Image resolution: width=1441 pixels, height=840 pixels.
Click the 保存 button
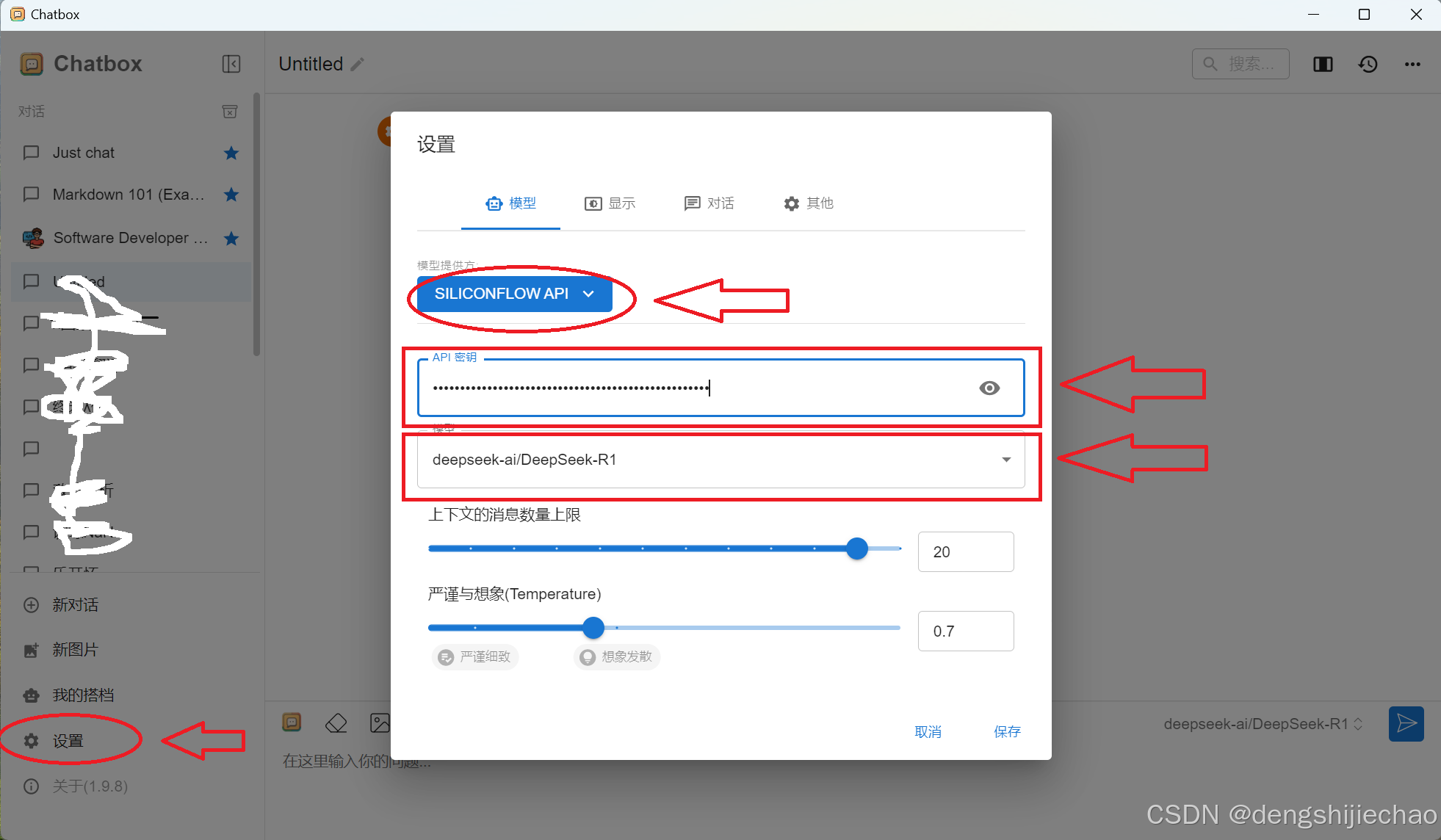pos(1007,731)
